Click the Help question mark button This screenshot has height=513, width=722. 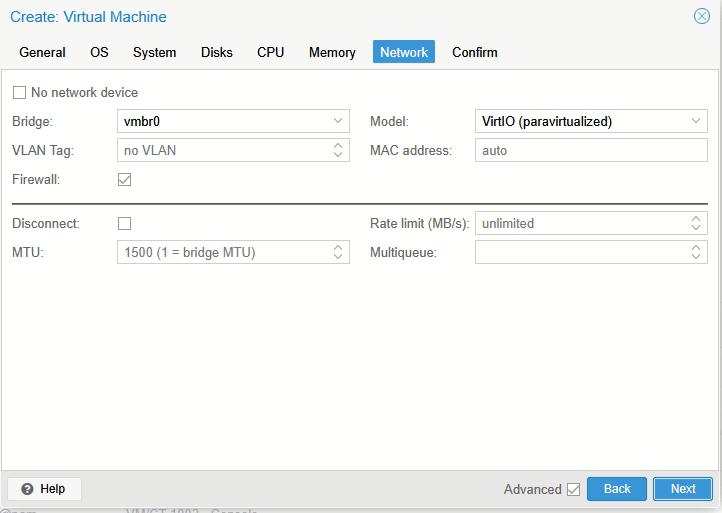(44, 489)
